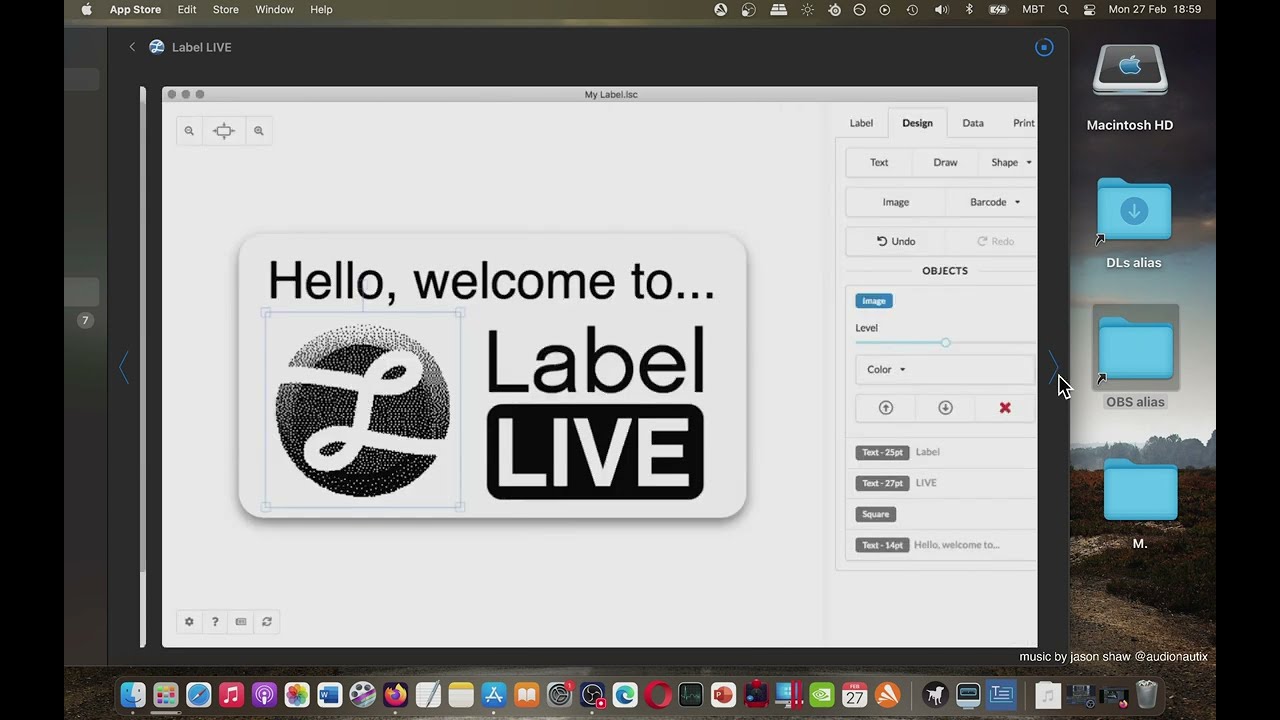Expand the Shape dropdown

(1010, 162)
